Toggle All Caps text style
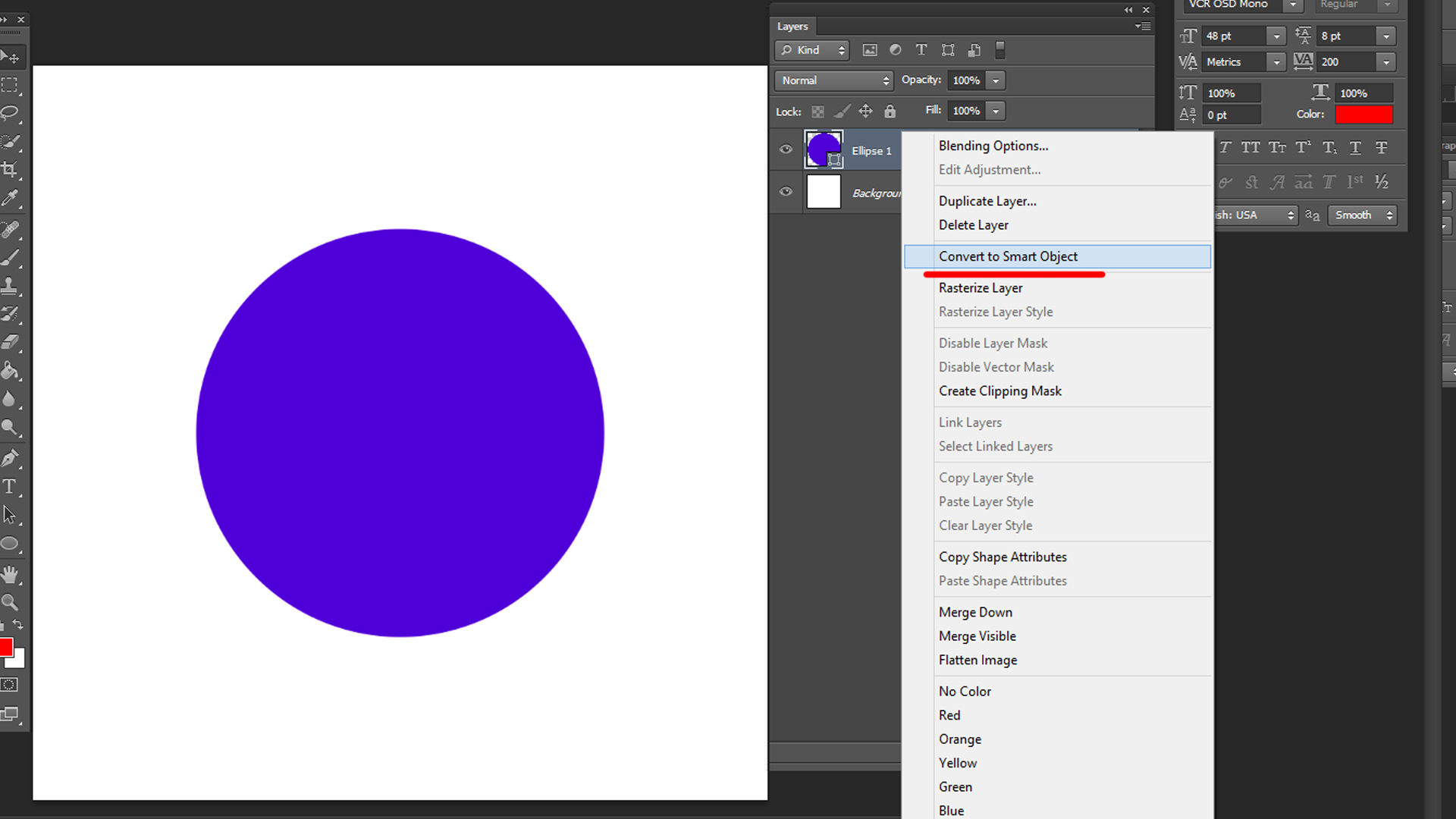The width and height of the screenshot is (1456, 819). point(1250,148)
